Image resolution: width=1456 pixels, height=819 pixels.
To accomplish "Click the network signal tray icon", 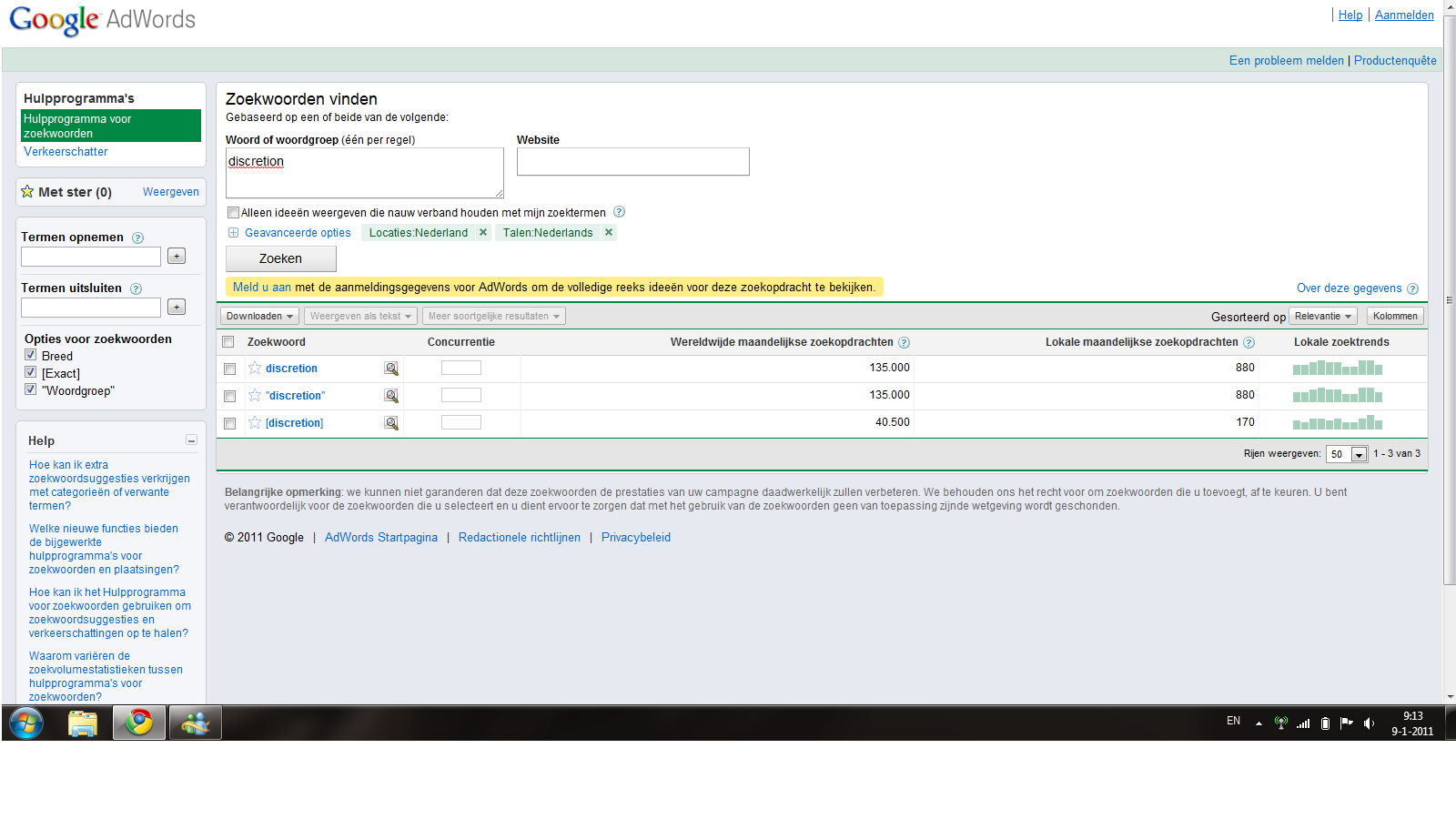I will (x=1303, y=723).
